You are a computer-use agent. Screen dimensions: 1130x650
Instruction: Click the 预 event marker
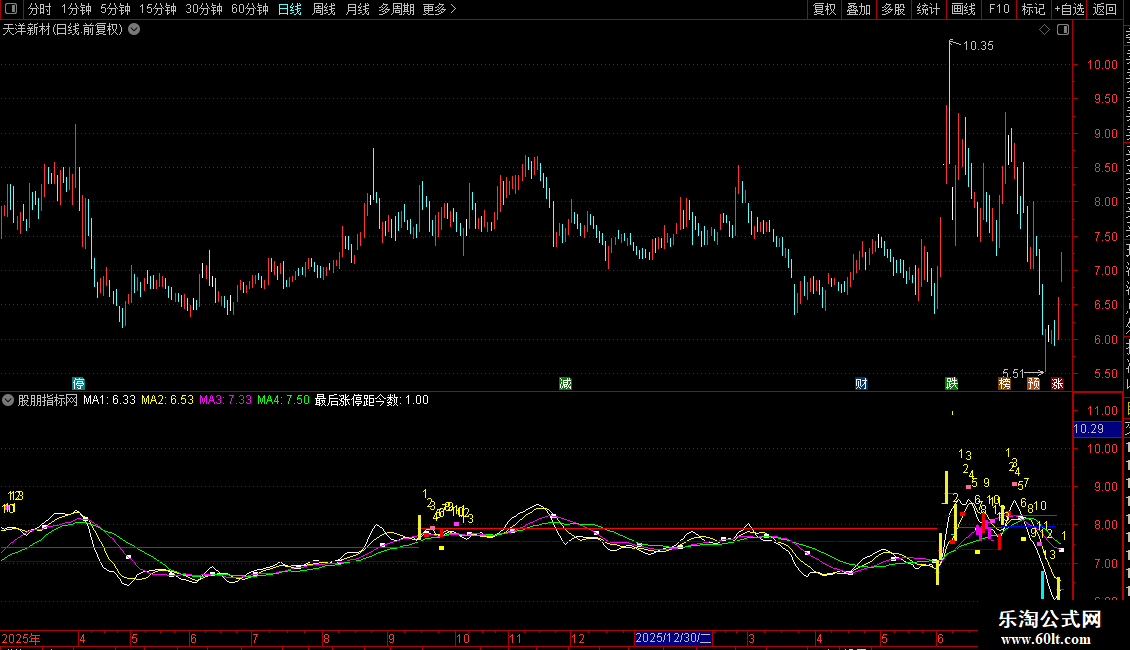click(1033, 383)
